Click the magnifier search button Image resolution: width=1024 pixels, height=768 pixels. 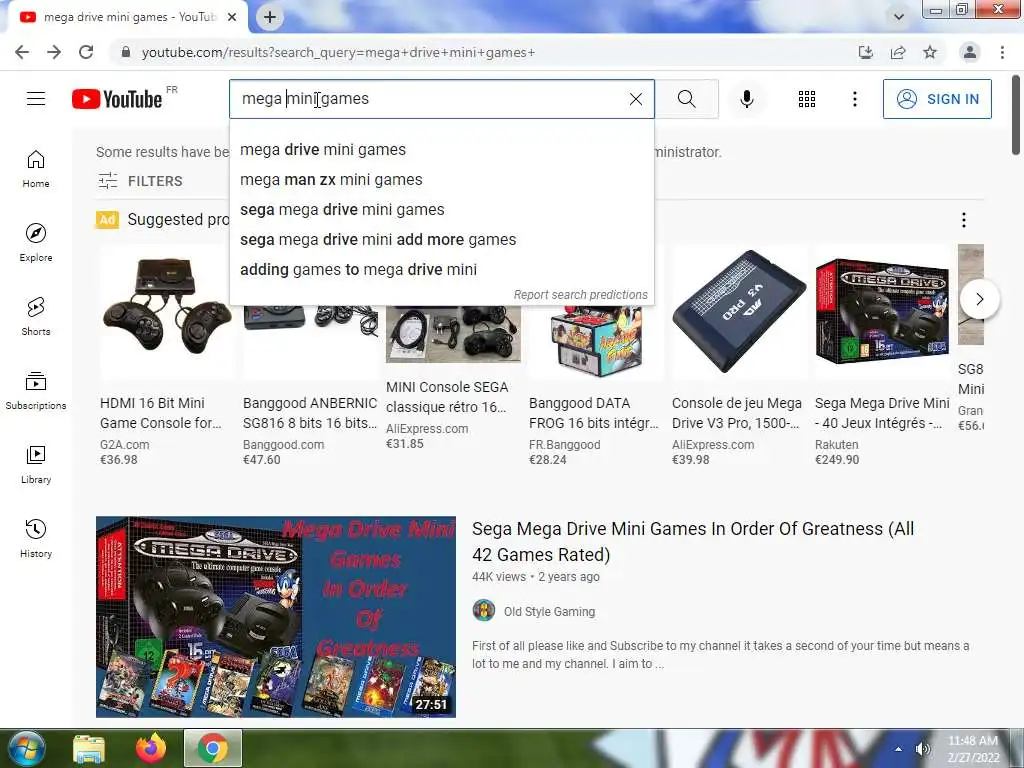686,99
